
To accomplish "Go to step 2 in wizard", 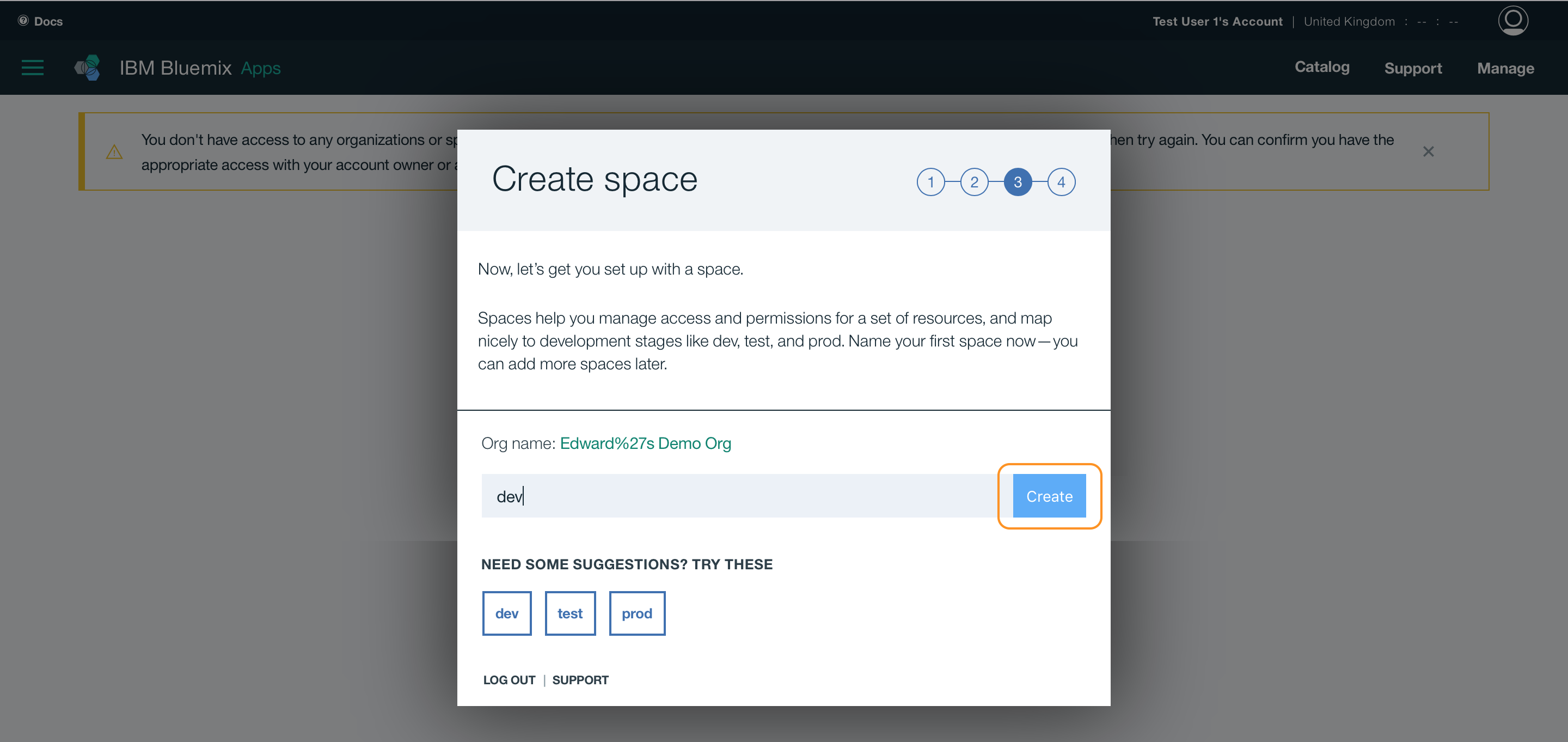I will pyautogui.click(x=974, y=182).
